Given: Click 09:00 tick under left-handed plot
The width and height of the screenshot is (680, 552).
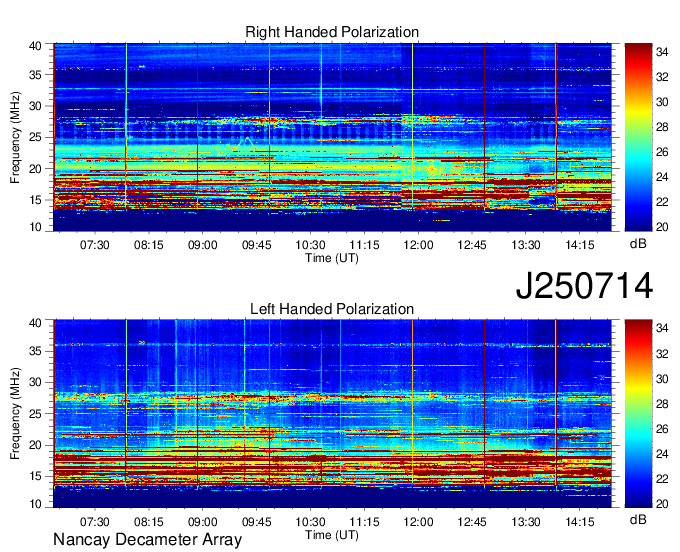Looking at the screenshot, I should pos(203,522).
